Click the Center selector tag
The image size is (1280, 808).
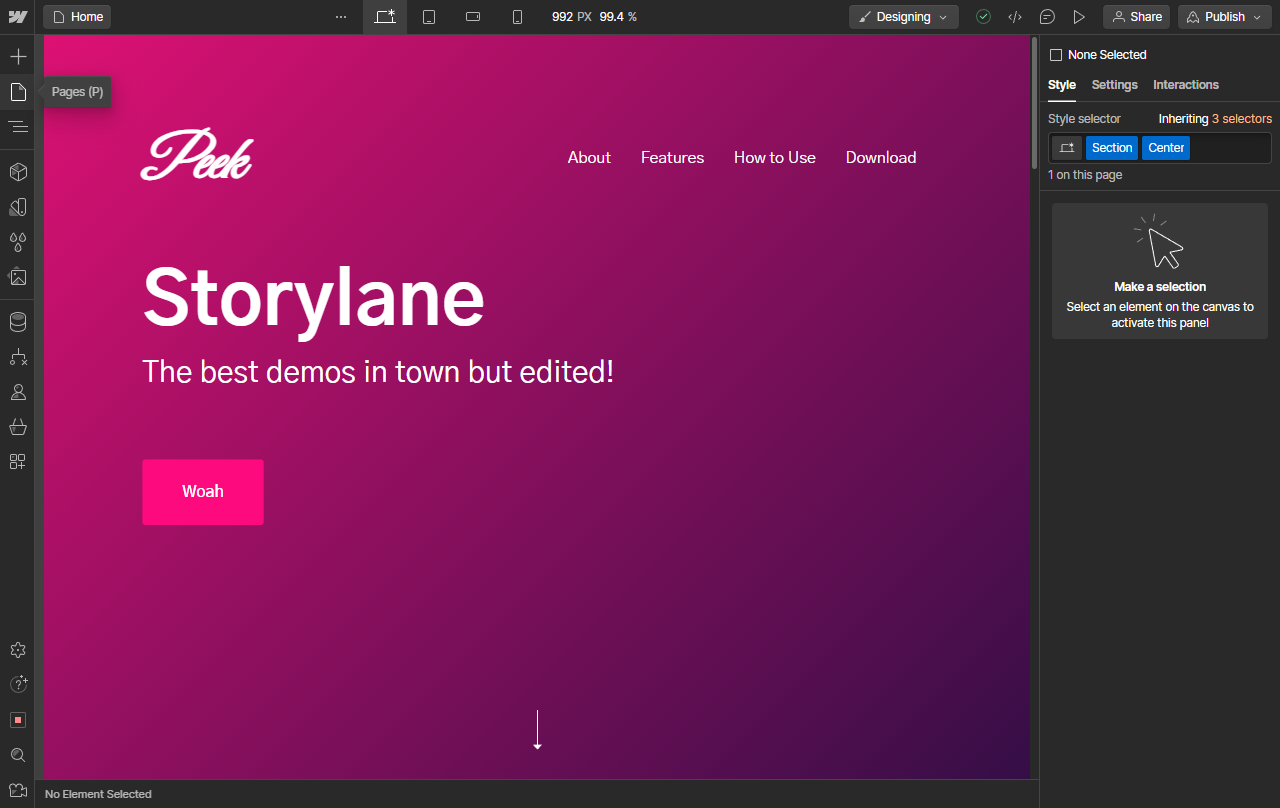pyautogui.click(x=1166, y=148)
